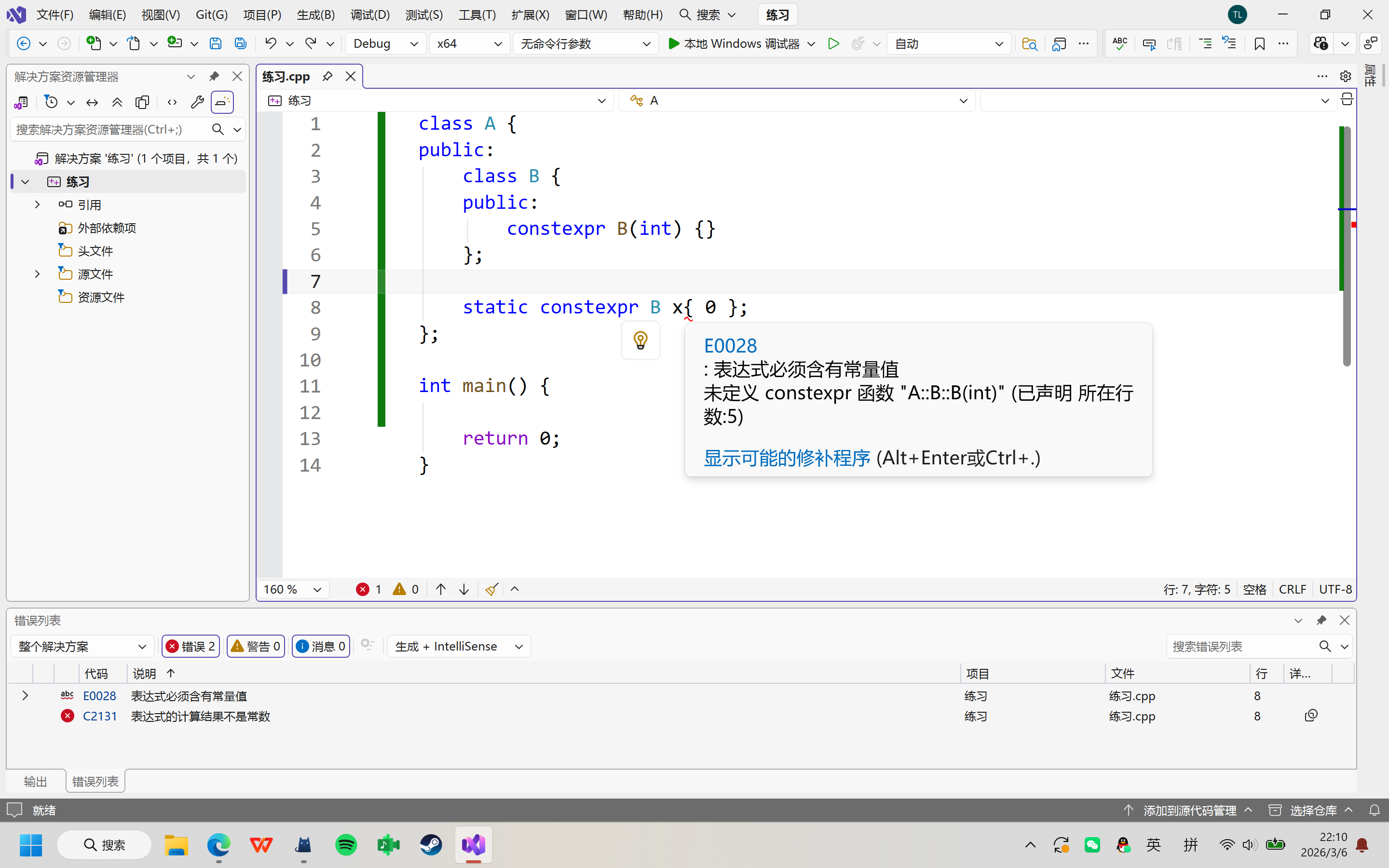This screenshot has width=1389, height=868.
Task: Toggle the 消息 0 messages filter
Action: point(321,646)
